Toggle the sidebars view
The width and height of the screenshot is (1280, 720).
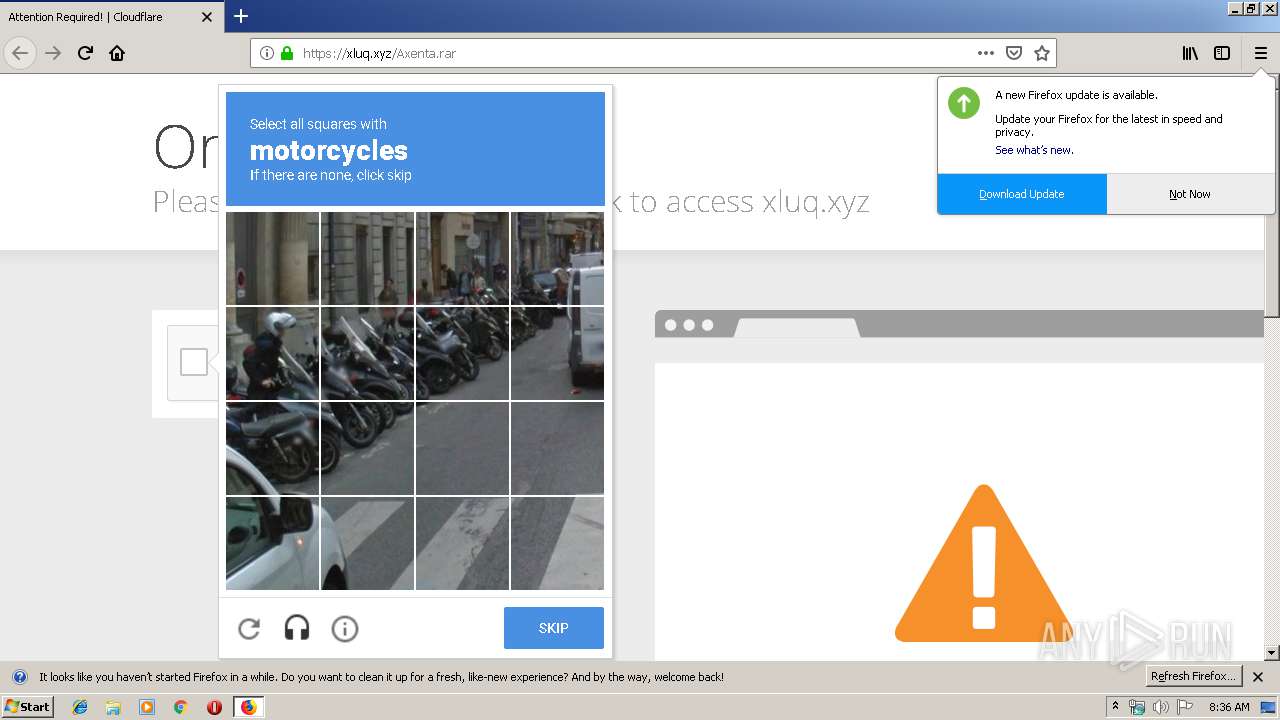pos(1222,53)
